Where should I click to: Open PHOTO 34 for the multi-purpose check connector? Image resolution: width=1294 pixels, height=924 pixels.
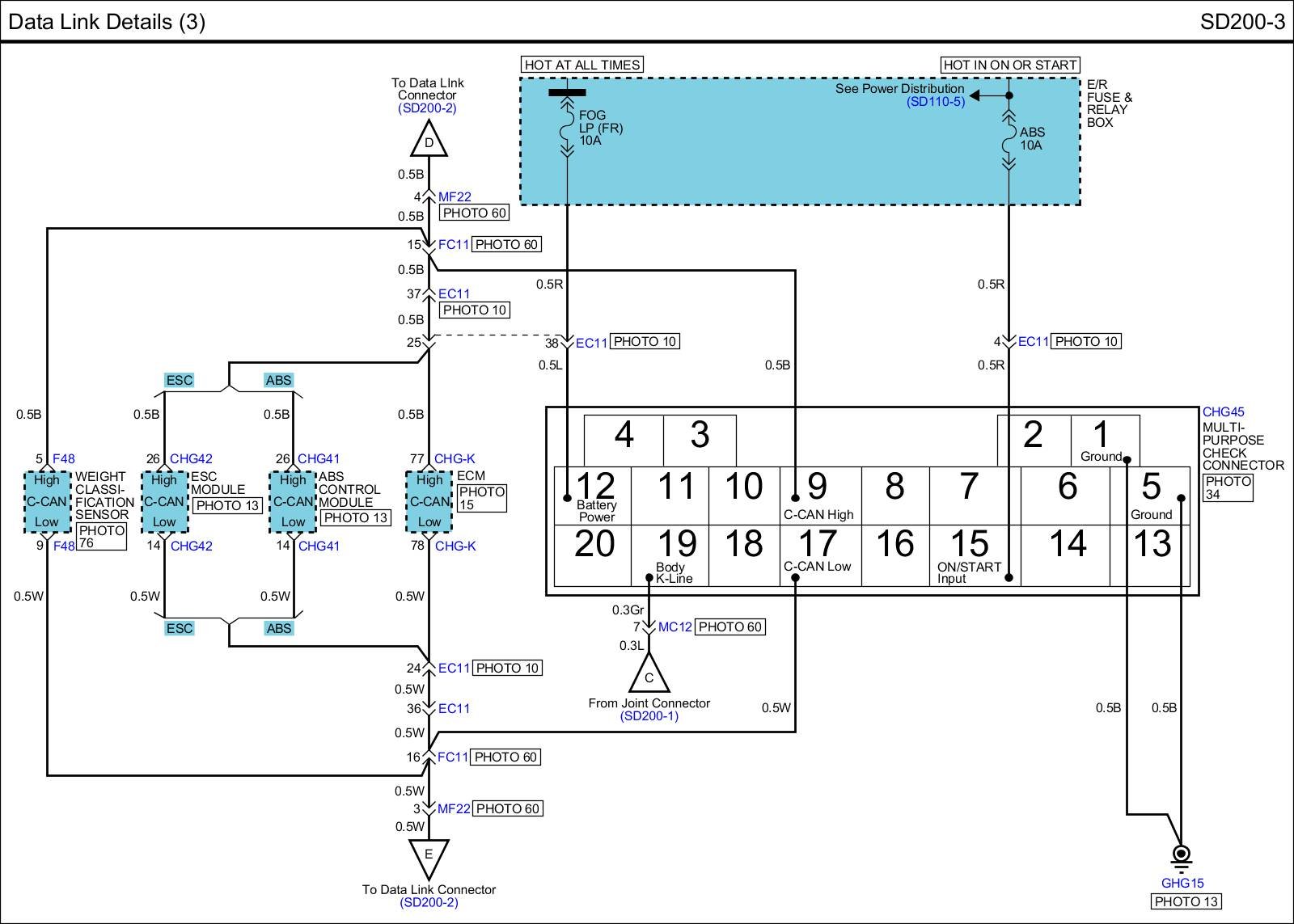[1227, 487]
